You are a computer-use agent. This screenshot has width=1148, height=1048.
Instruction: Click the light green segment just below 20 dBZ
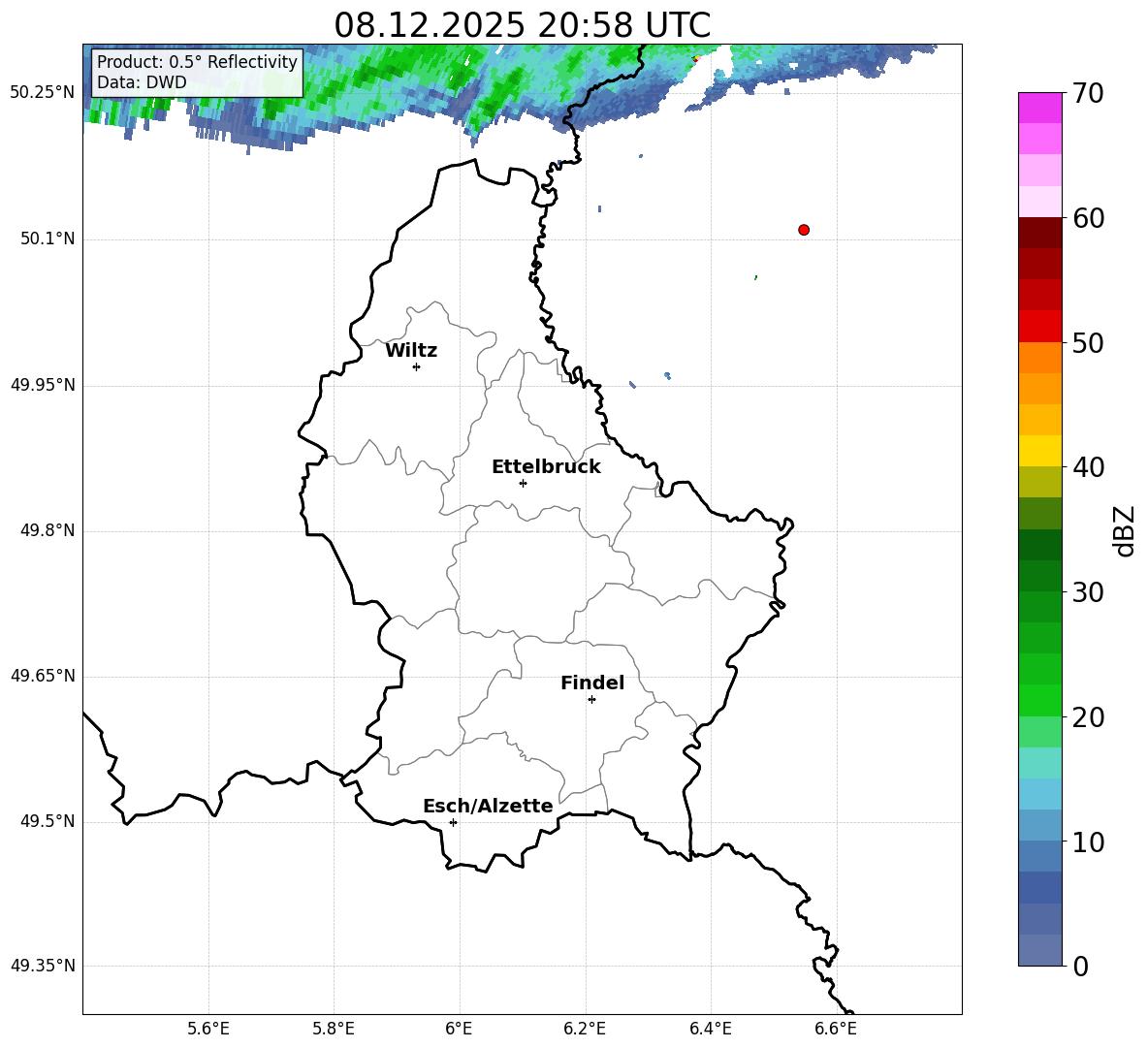click(1039, 732)
